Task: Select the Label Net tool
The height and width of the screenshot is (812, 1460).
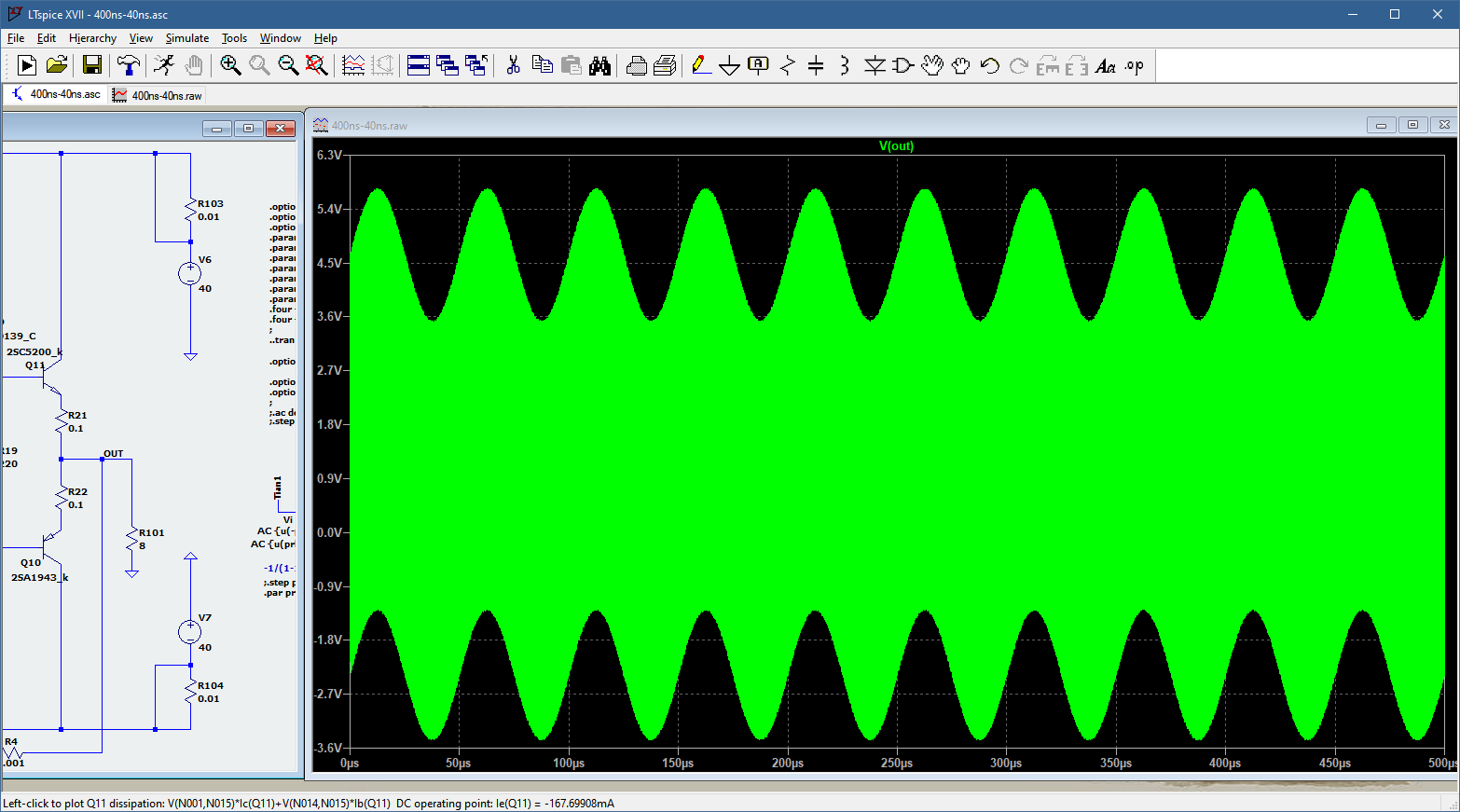Action: click(x=758, y=65)
